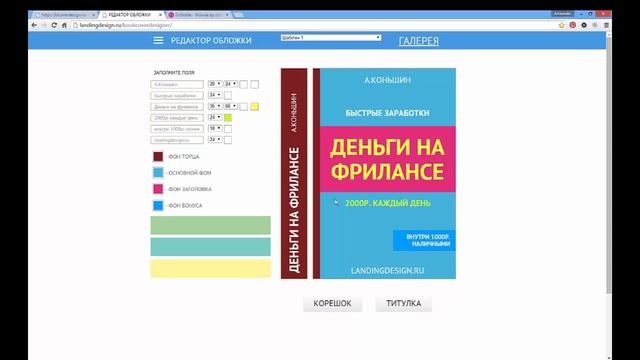Open the size dropdown in the landingdesign.ru row
The width and height of the screenshot is (640, 360).
215,139
